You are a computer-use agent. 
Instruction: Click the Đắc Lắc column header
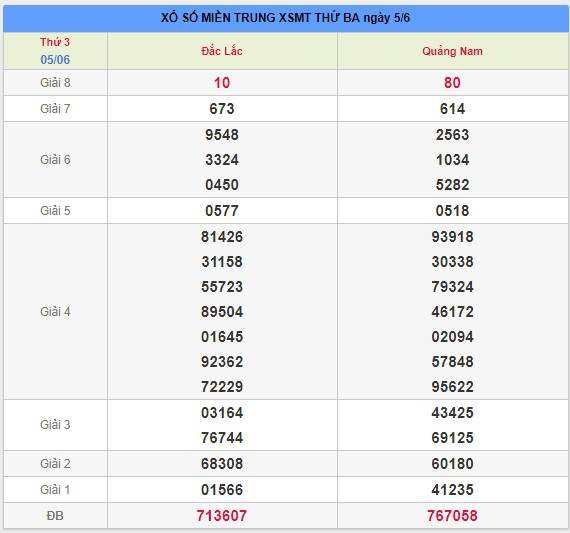[222, 51]
